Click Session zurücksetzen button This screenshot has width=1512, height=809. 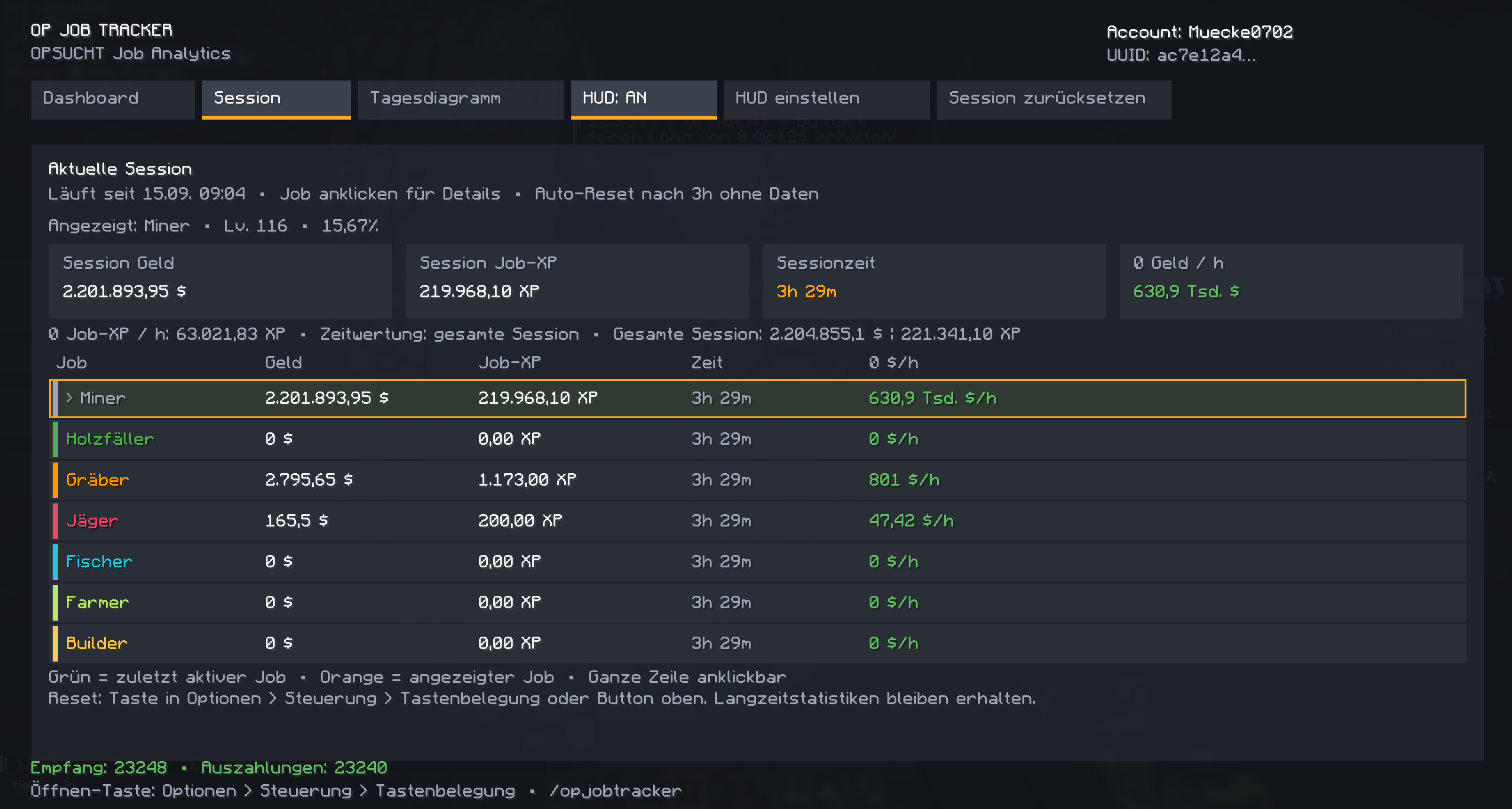[1054, 99]
